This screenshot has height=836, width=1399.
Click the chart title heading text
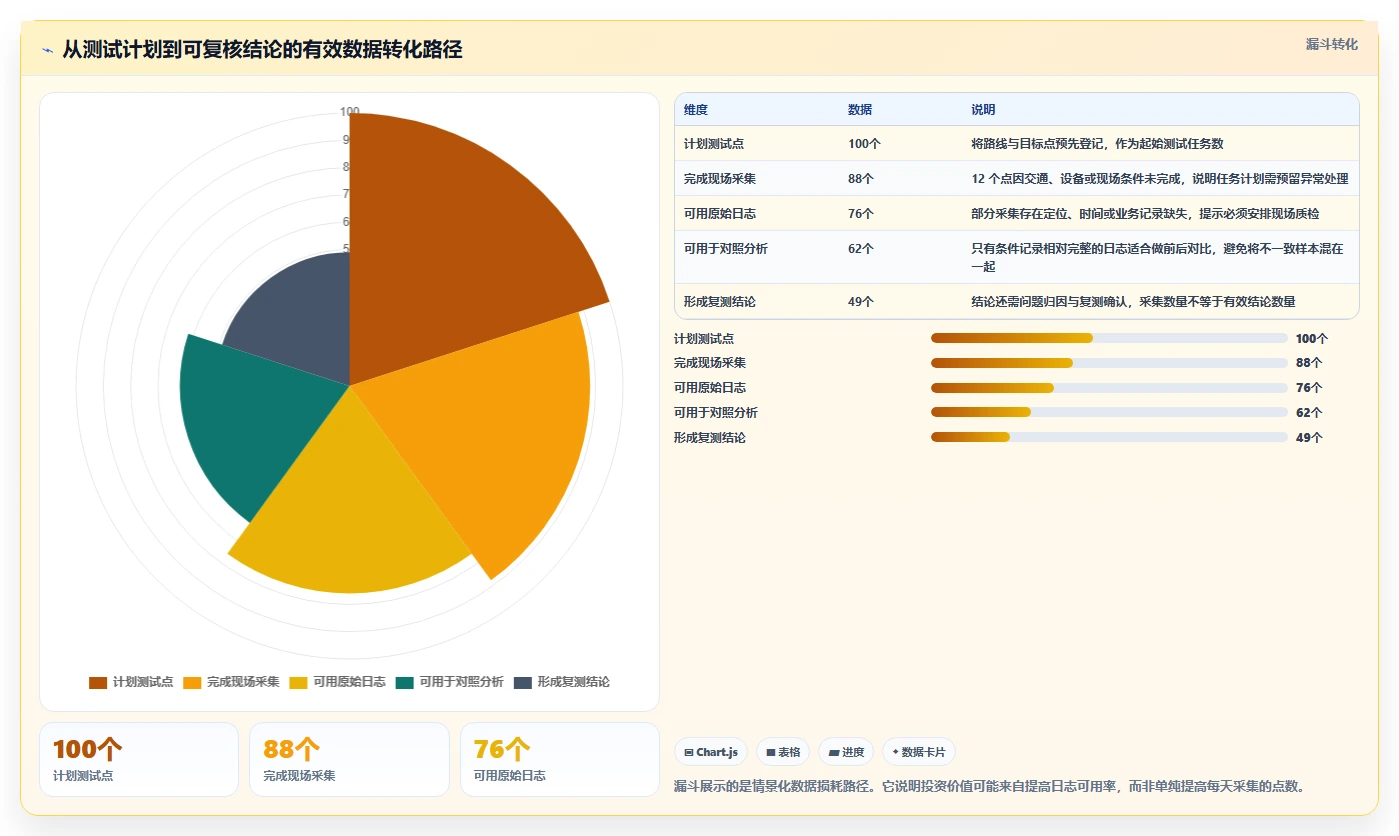click(262, 50)
